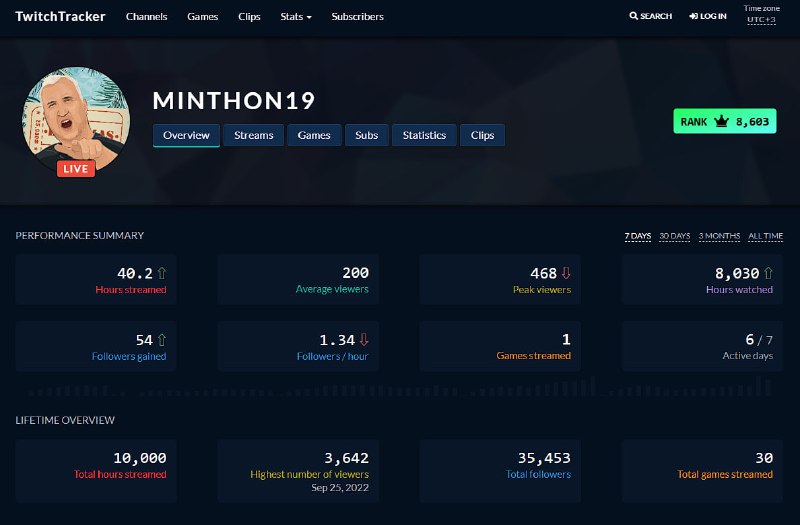Click the red LIVE badge
This screenshot has height=525, width=800.
pos(76,169)
